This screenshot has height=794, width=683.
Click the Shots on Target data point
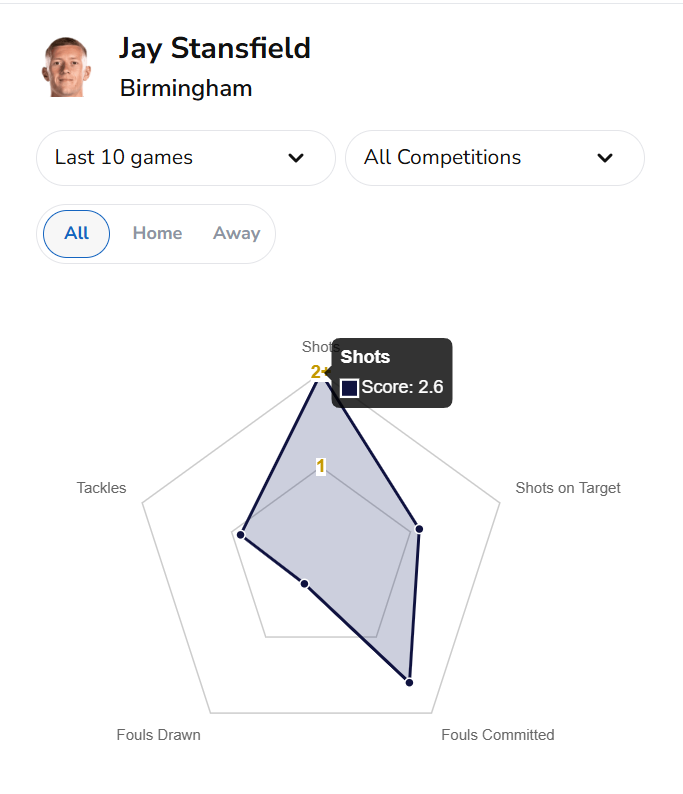pyautogui.click(x=419, y=529)
